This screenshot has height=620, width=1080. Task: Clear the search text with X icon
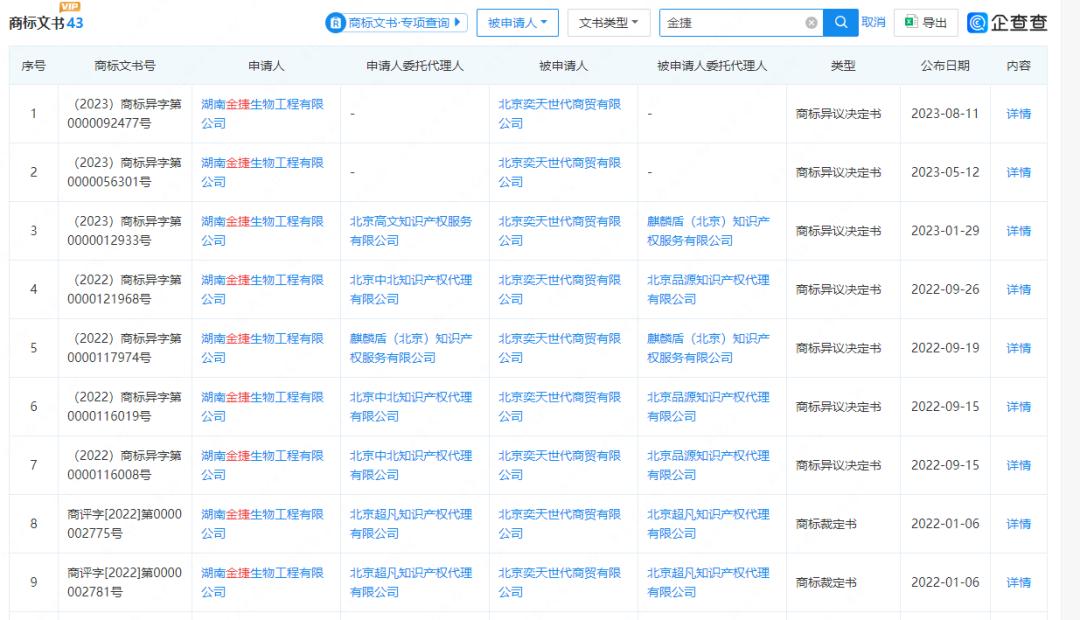[x=811, y=23]
